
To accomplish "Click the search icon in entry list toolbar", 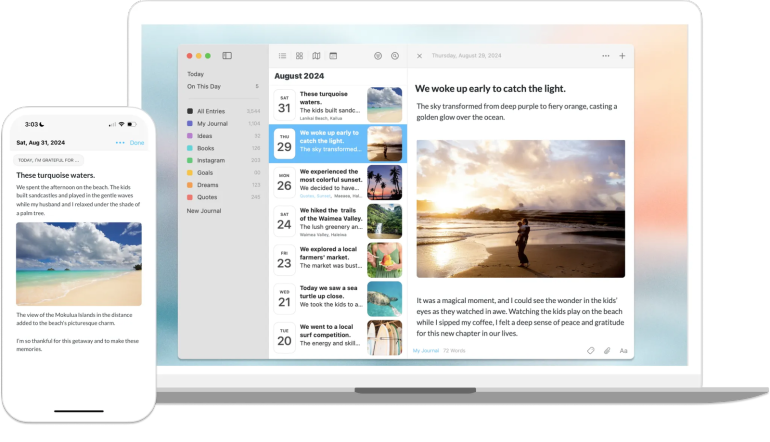I will [395, 55].
